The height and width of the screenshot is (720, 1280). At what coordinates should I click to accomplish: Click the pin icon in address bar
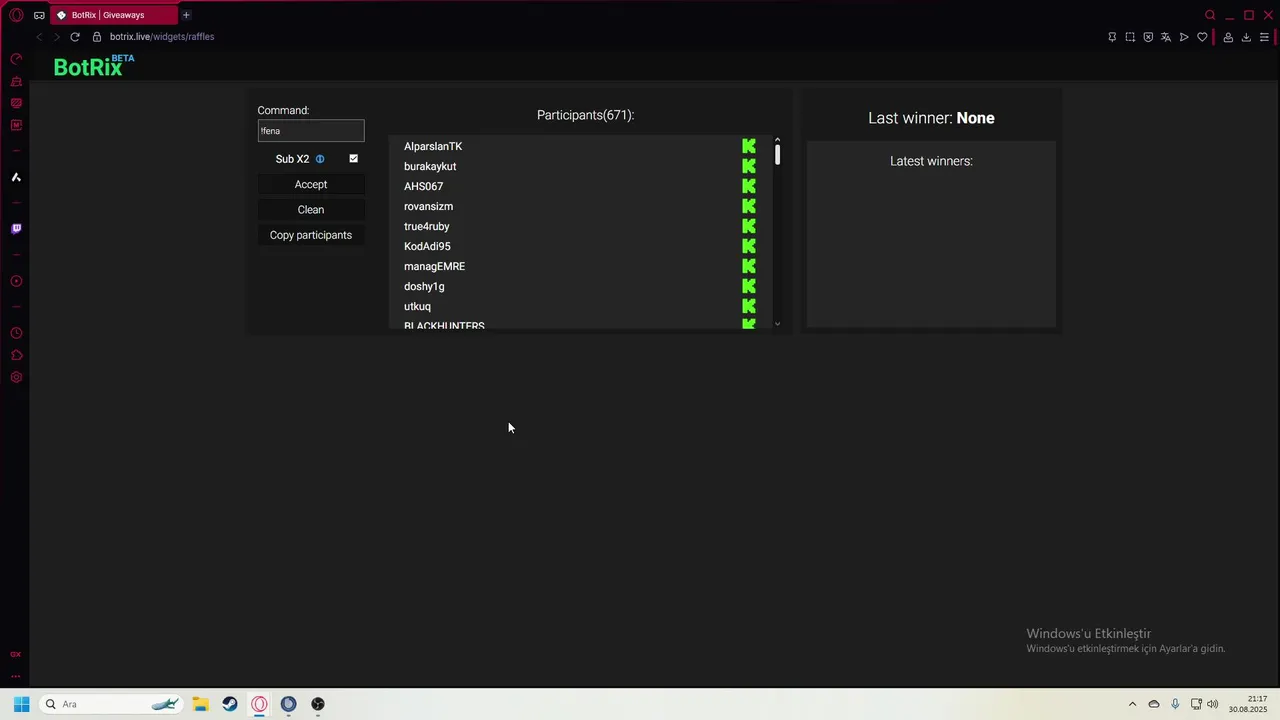pos(1112,37)
